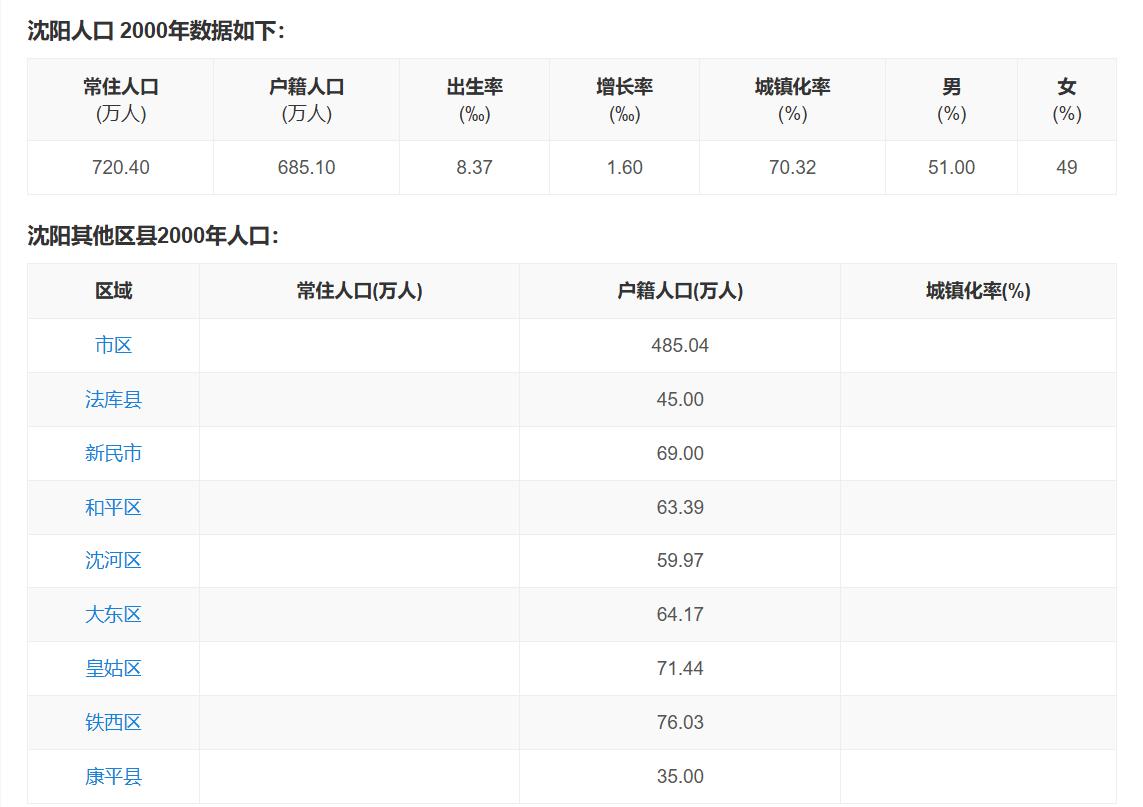Click the 户籍人口(万人) header in district table

pos(680,291)
